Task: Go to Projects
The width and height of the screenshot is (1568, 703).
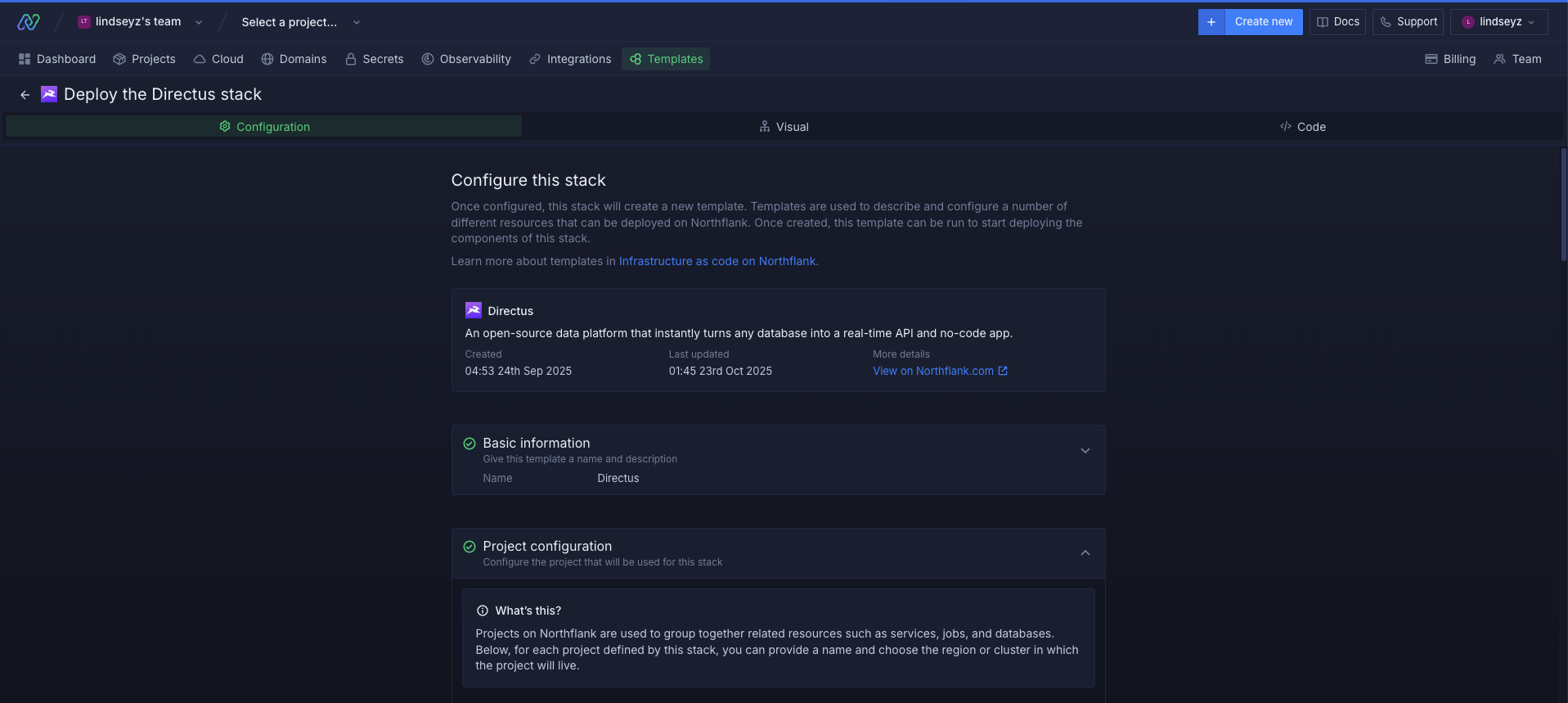Action: [145, 59]
